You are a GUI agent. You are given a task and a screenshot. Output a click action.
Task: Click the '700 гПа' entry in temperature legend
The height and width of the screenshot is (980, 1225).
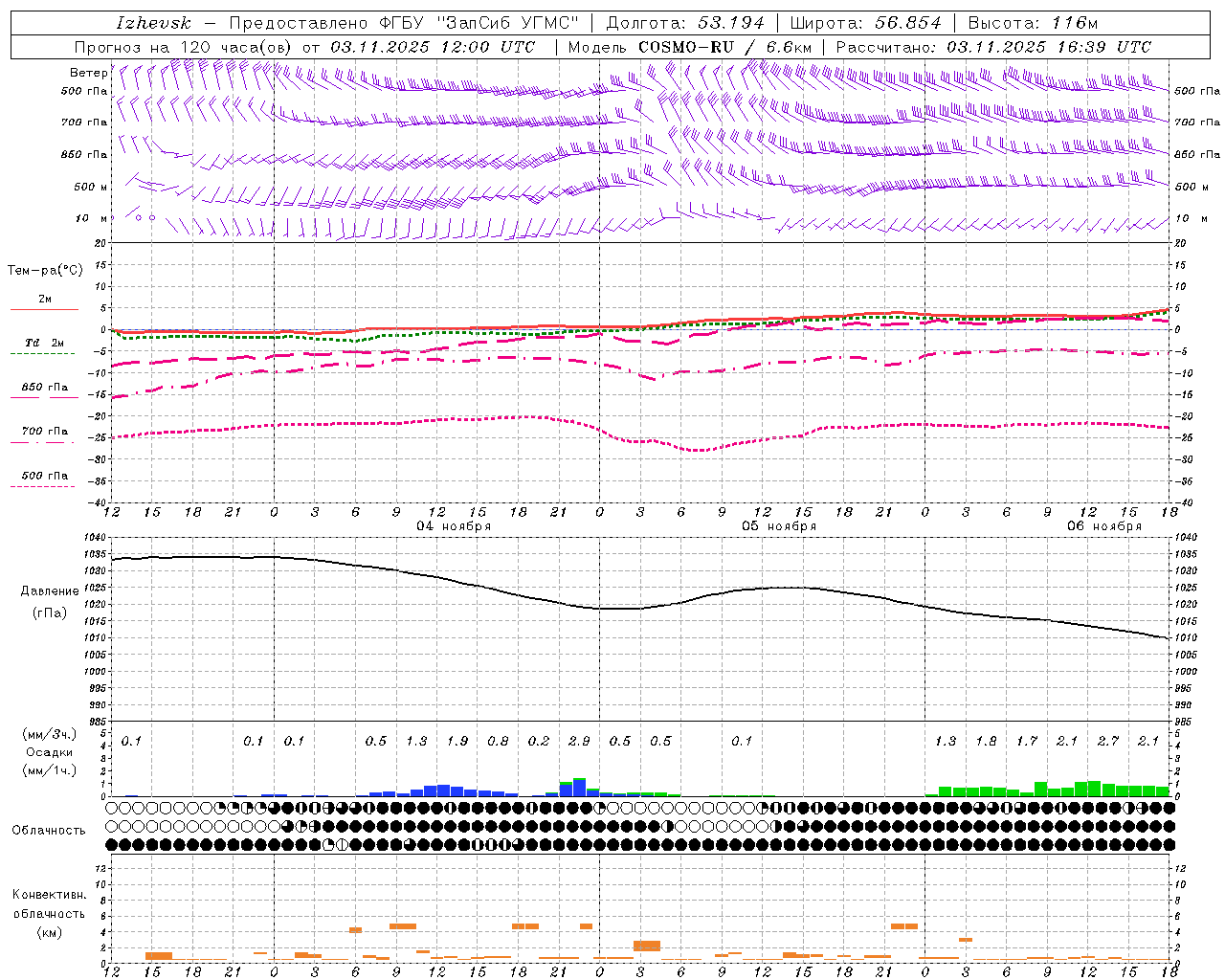(x=45, y=431)
